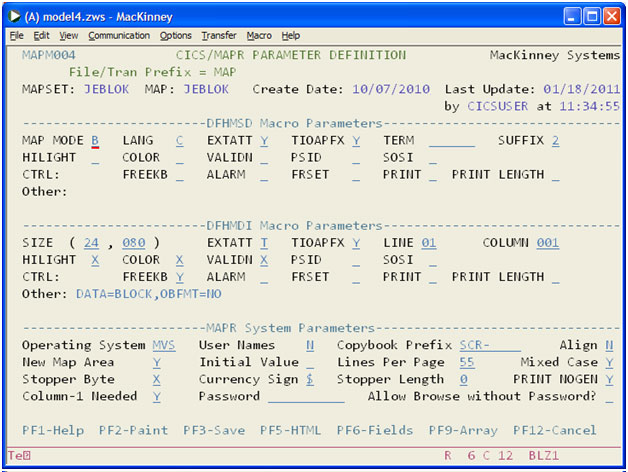Click the DFHMDI EXTATT field containing T
Image resolution: width=628 pixels, height=472 pixels.
tap(264, 243)
